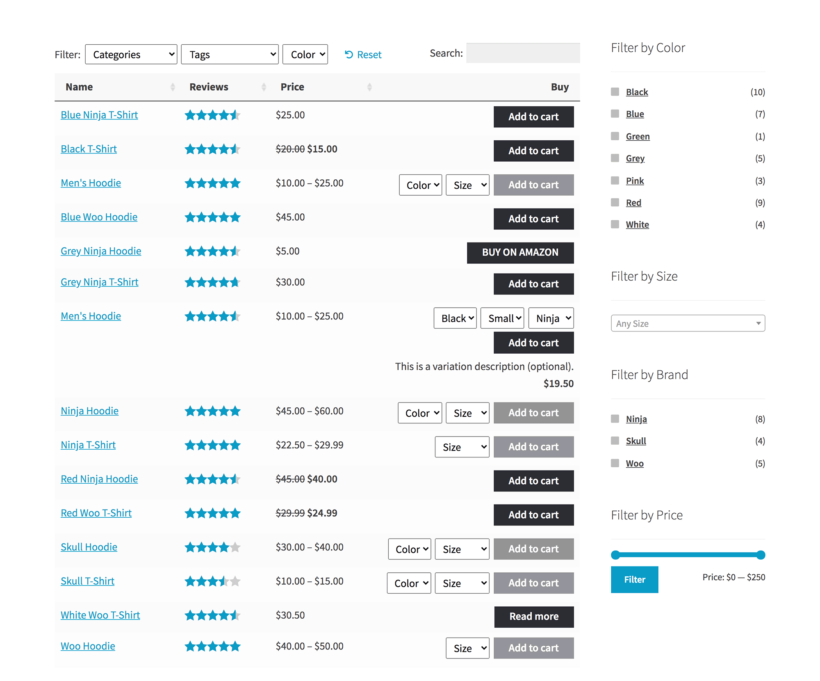The image size is (820, 681).
Task: Enable the Pink color filter
Action: click(613, 180)
